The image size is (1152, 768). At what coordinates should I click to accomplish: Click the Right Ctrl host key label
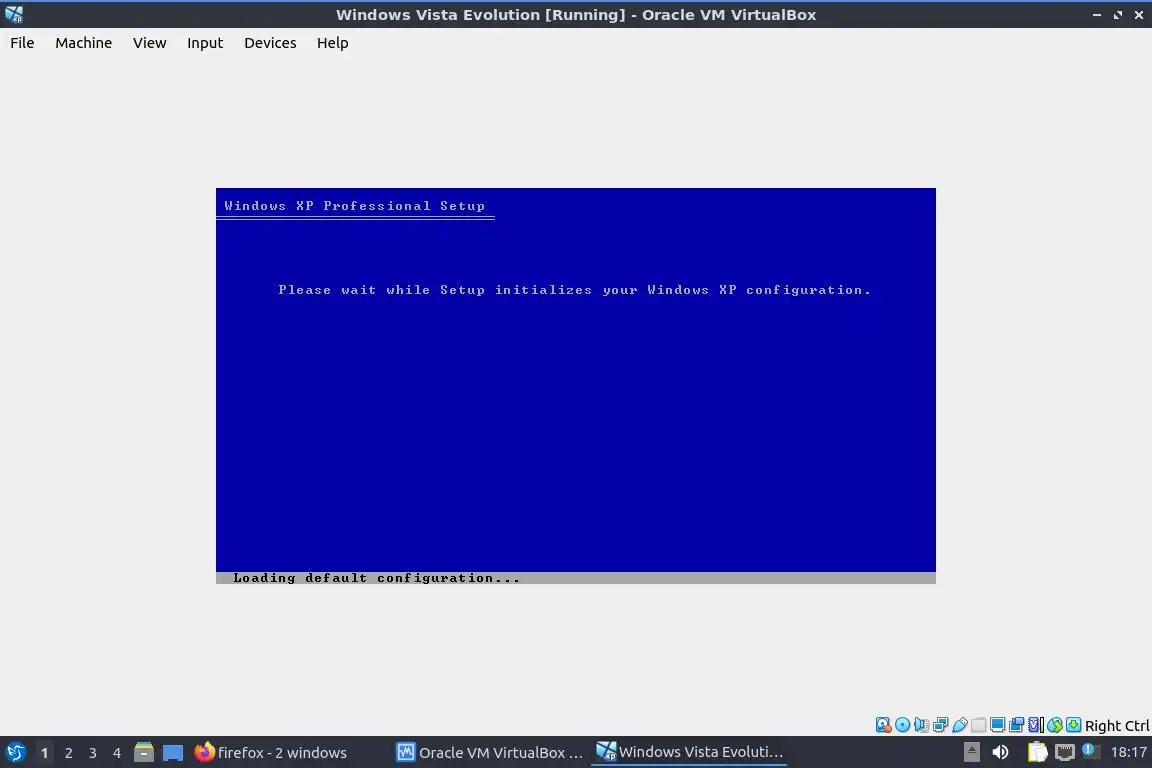(x=1117, y=725)
